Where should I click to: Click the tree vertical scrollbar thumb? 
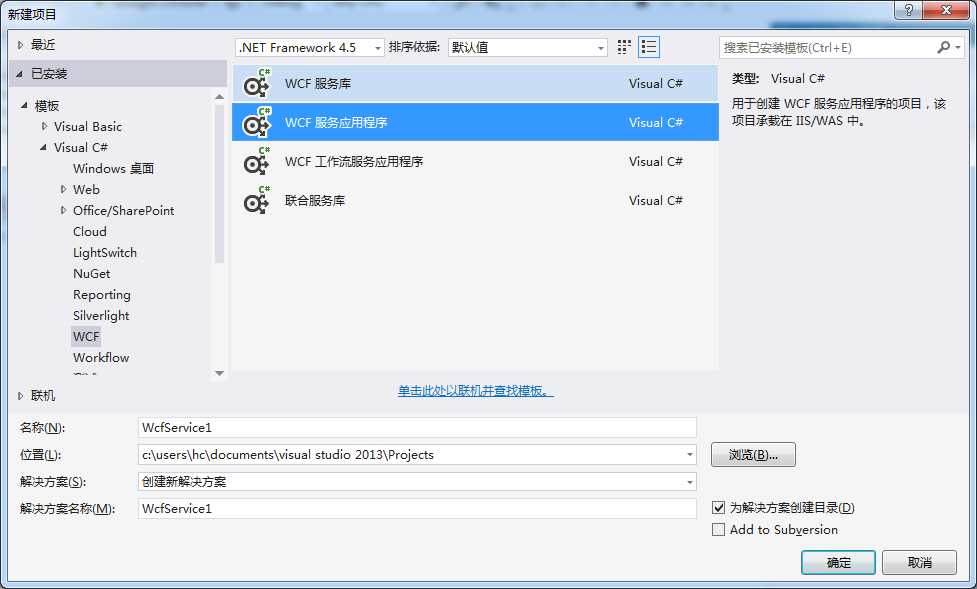[x=219, y=183]
